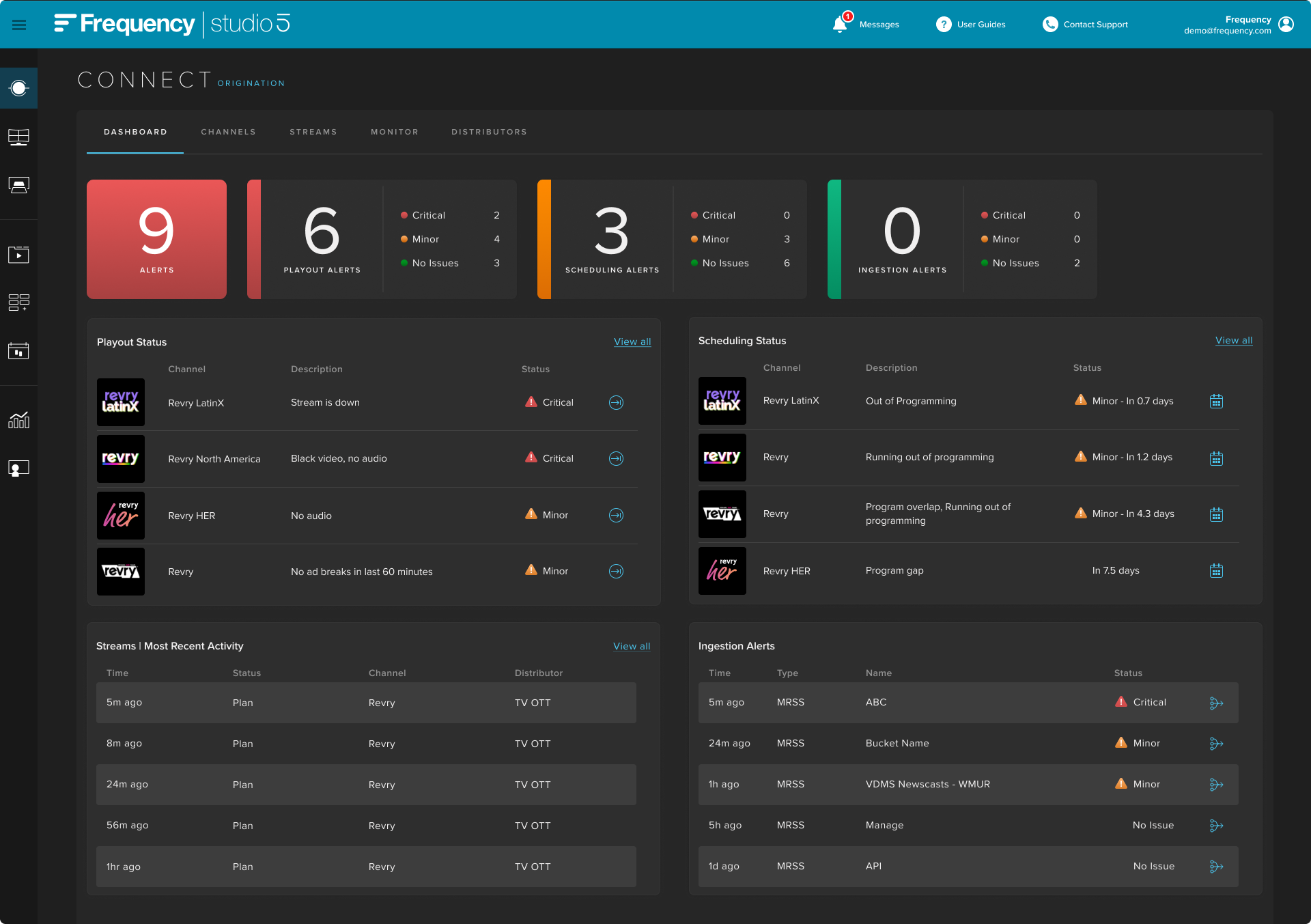Click 'Minor - In 4.3 days' status

click(x=1133, y=514)
